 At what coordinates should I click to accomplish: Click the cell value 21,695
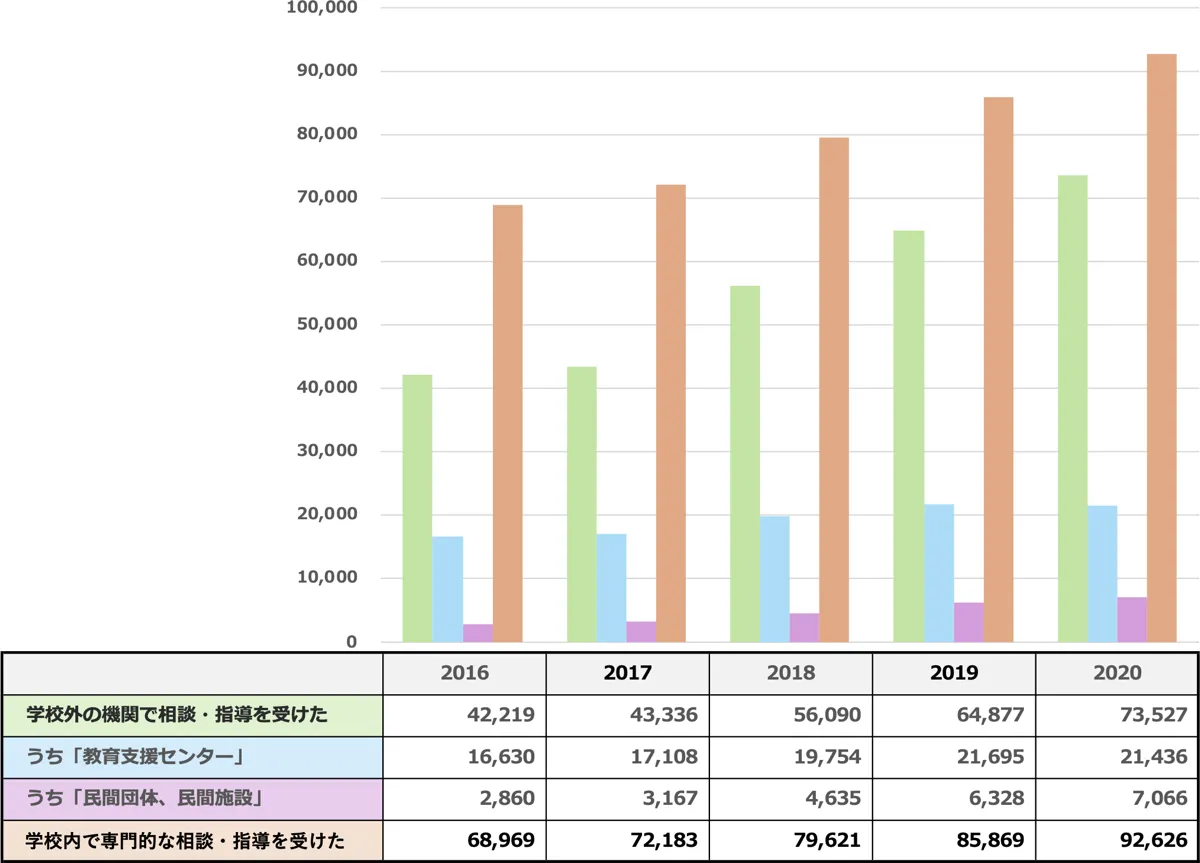click(x=991, y=758)
